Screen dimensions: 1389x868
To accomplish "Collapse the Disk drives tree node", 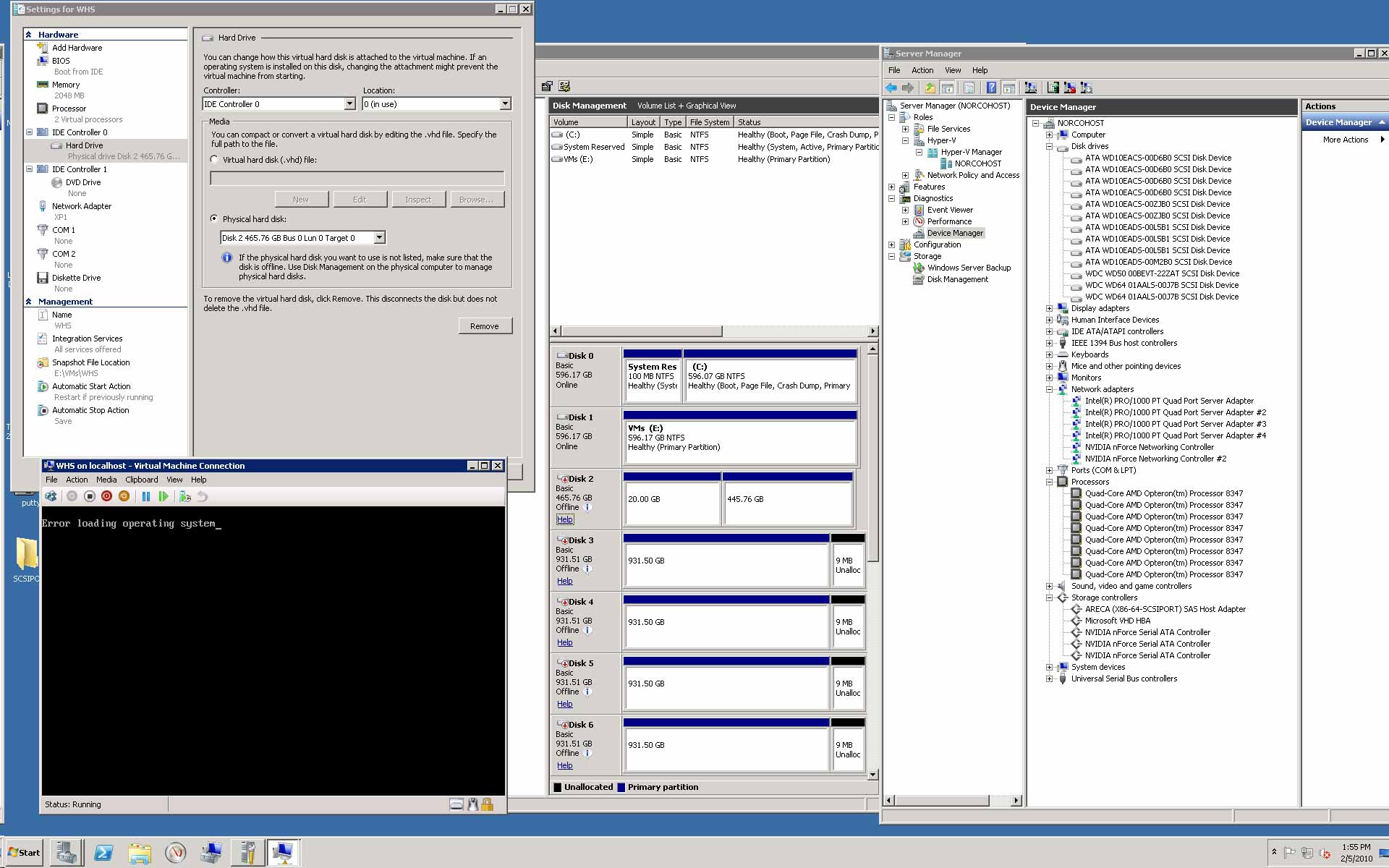I will click(x=1049, y=146).
